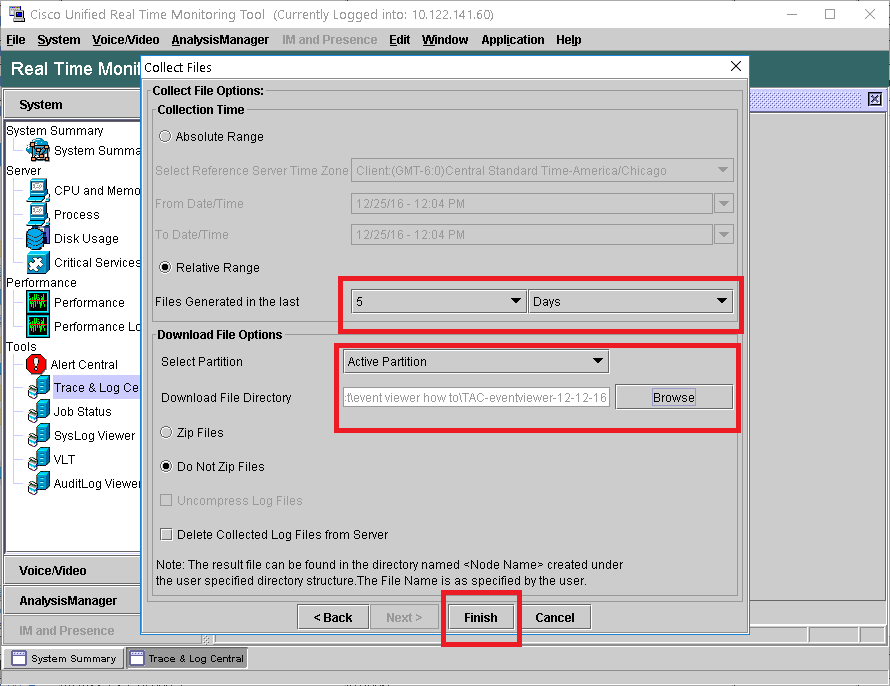Open the System Summary monitor icon
Screen dimensions: 890x686
coord(38,150)
